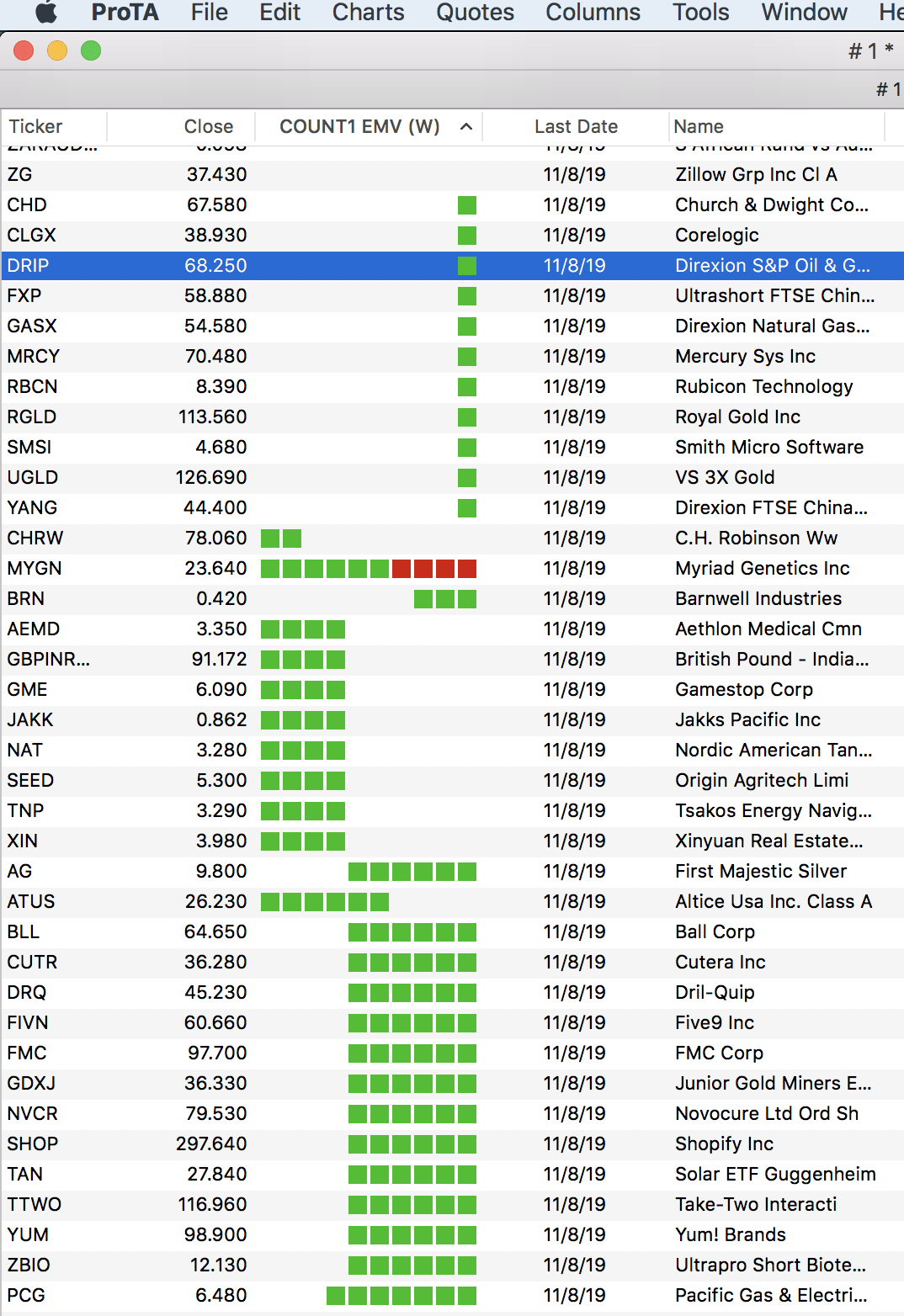
Task: Click Royal Gold Inc name
Action: click(x=738, y=417)
